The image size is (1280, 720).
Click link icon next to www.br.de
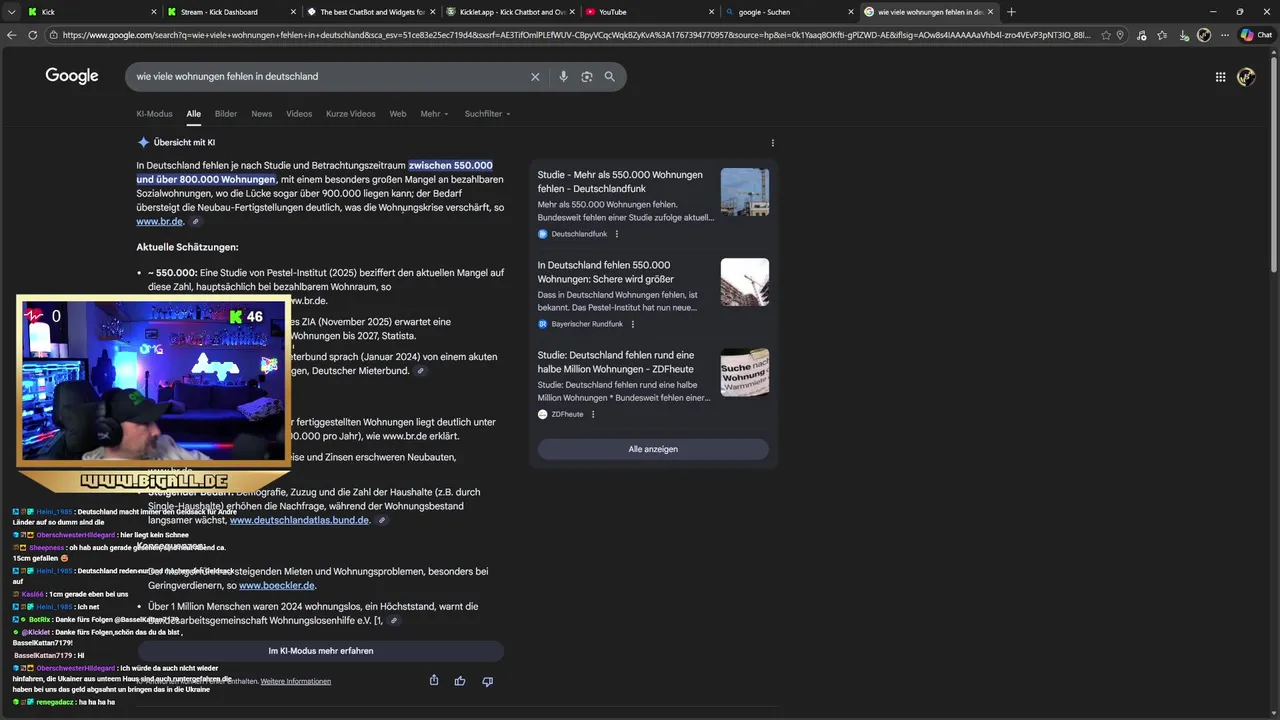tap(196, 222)
